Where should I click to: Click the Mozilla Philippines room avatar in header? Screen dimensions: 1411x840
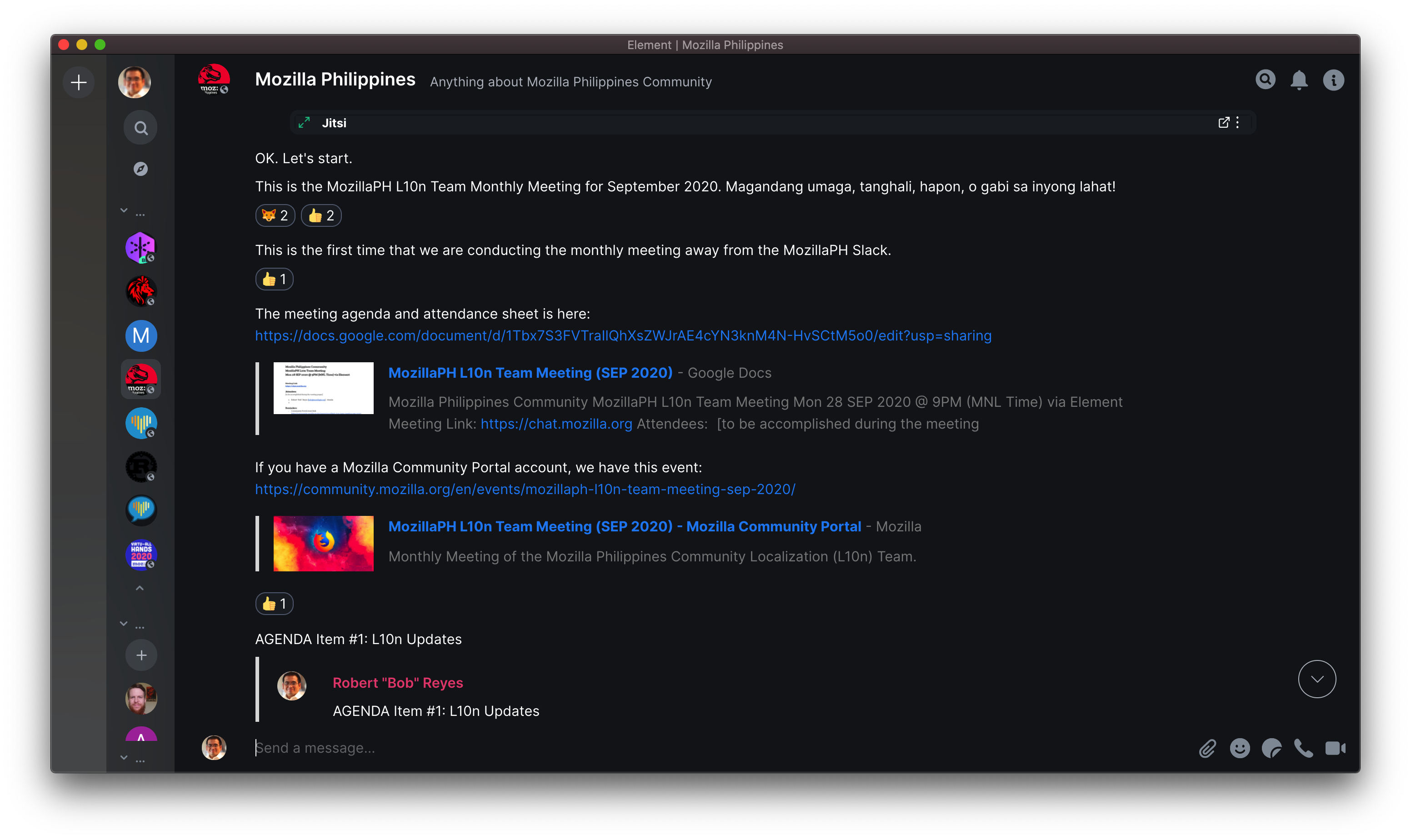coord(214,80)
